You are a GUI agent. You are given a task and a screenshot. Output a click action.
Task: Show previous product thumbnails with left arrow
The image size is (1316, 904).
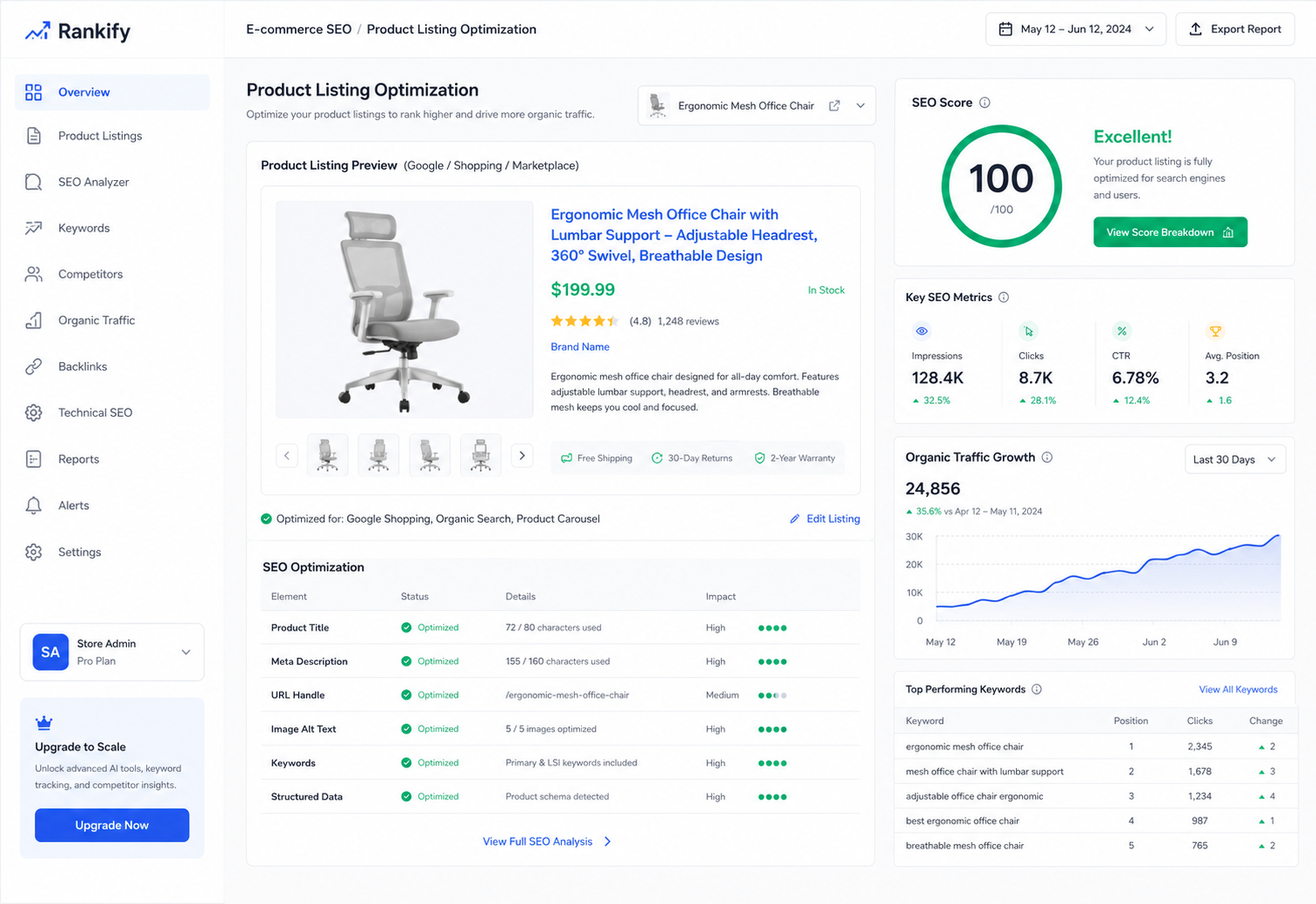287,455
